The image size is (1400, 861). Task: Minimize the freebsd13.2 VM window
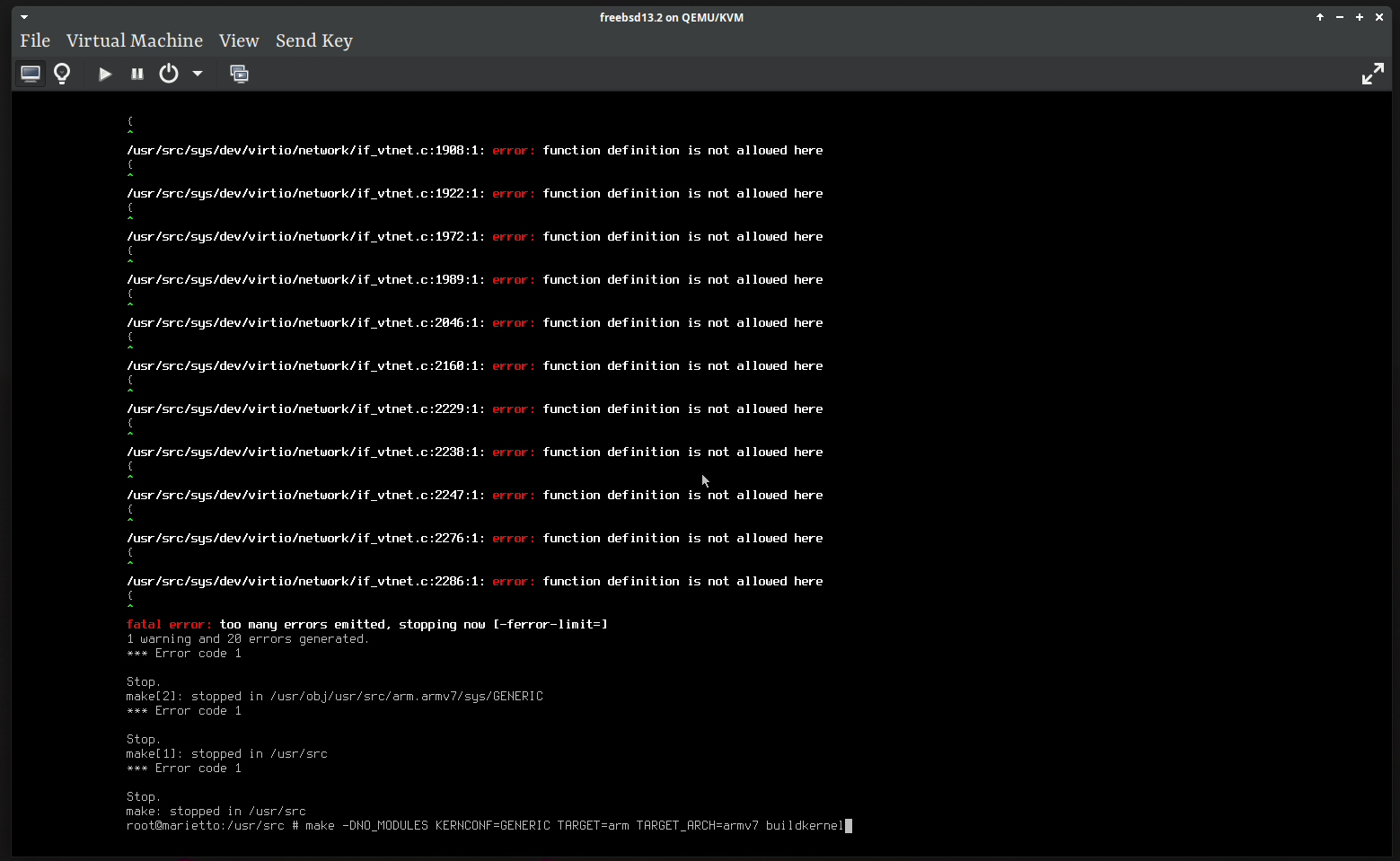1340,17
